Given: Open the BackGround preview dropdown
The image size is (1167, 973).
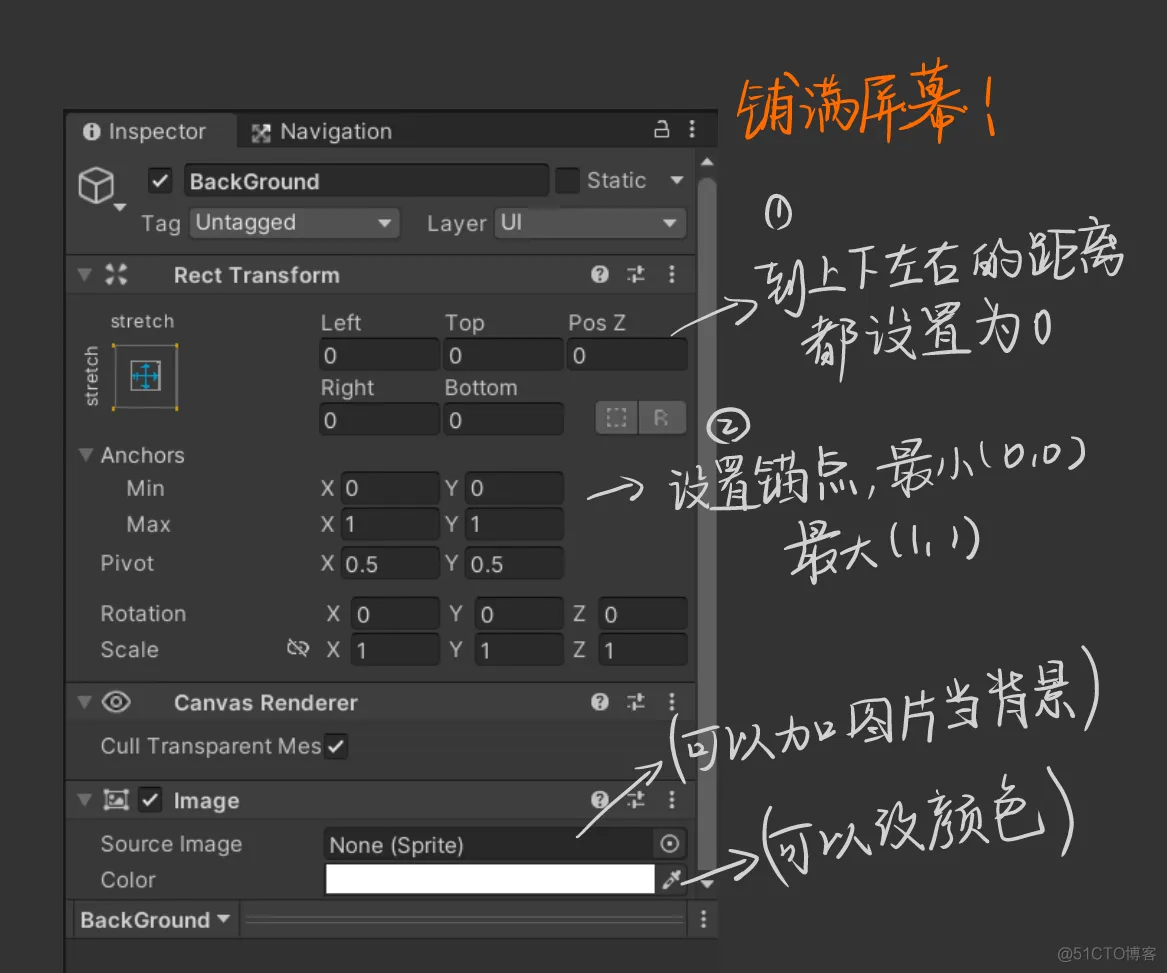Looking at the screenshot, I should point(155,919).
